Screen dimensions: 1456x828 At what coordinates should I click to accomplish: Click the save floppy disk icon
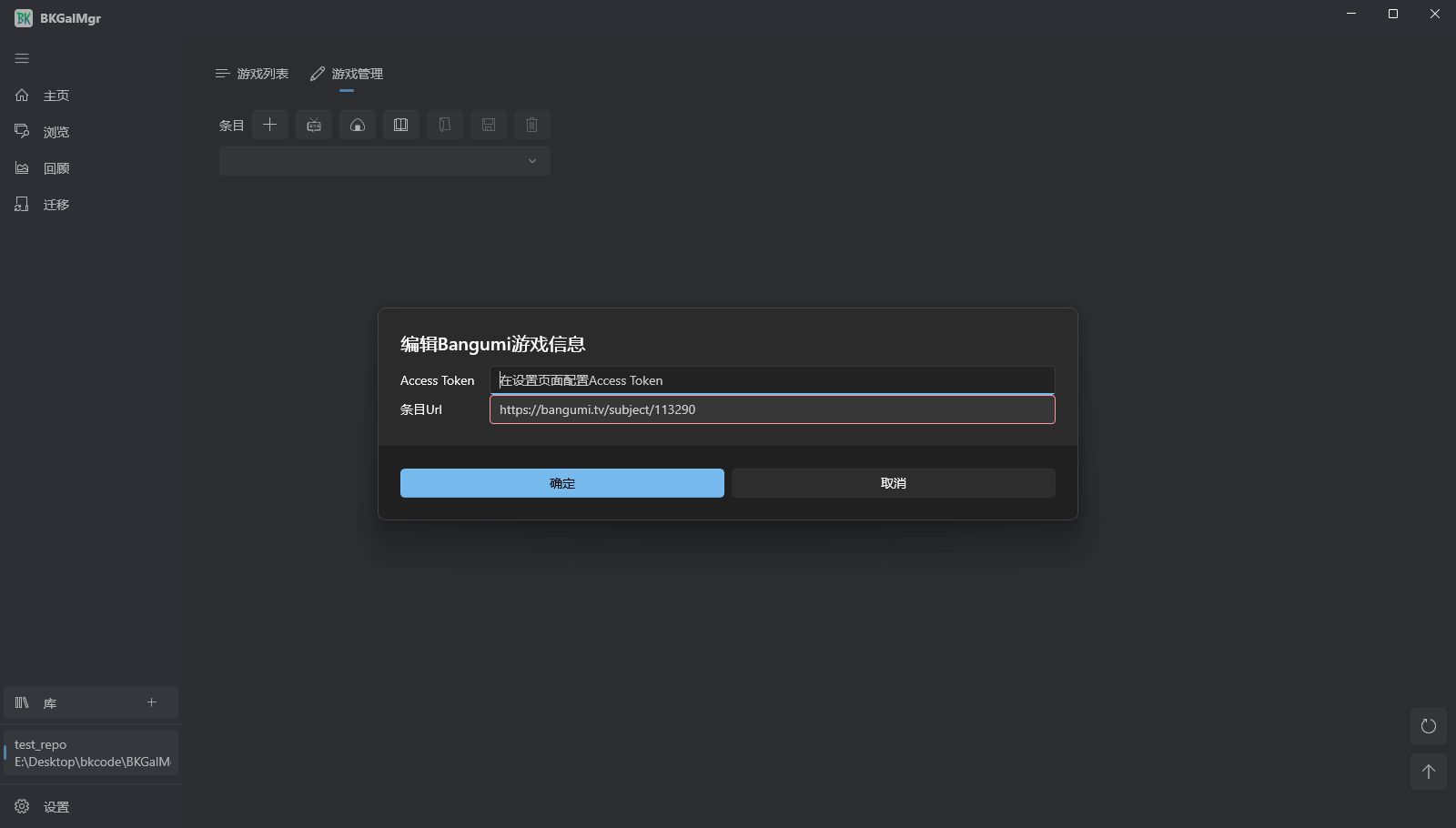(489, 125)
